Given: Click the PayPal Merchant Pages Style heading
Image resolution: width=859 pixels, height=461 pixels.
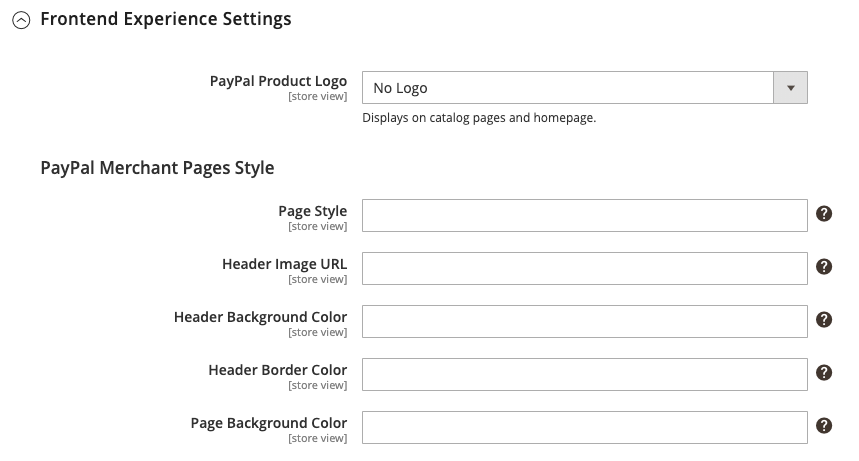Looking at the screenshot, I should 157,168.
